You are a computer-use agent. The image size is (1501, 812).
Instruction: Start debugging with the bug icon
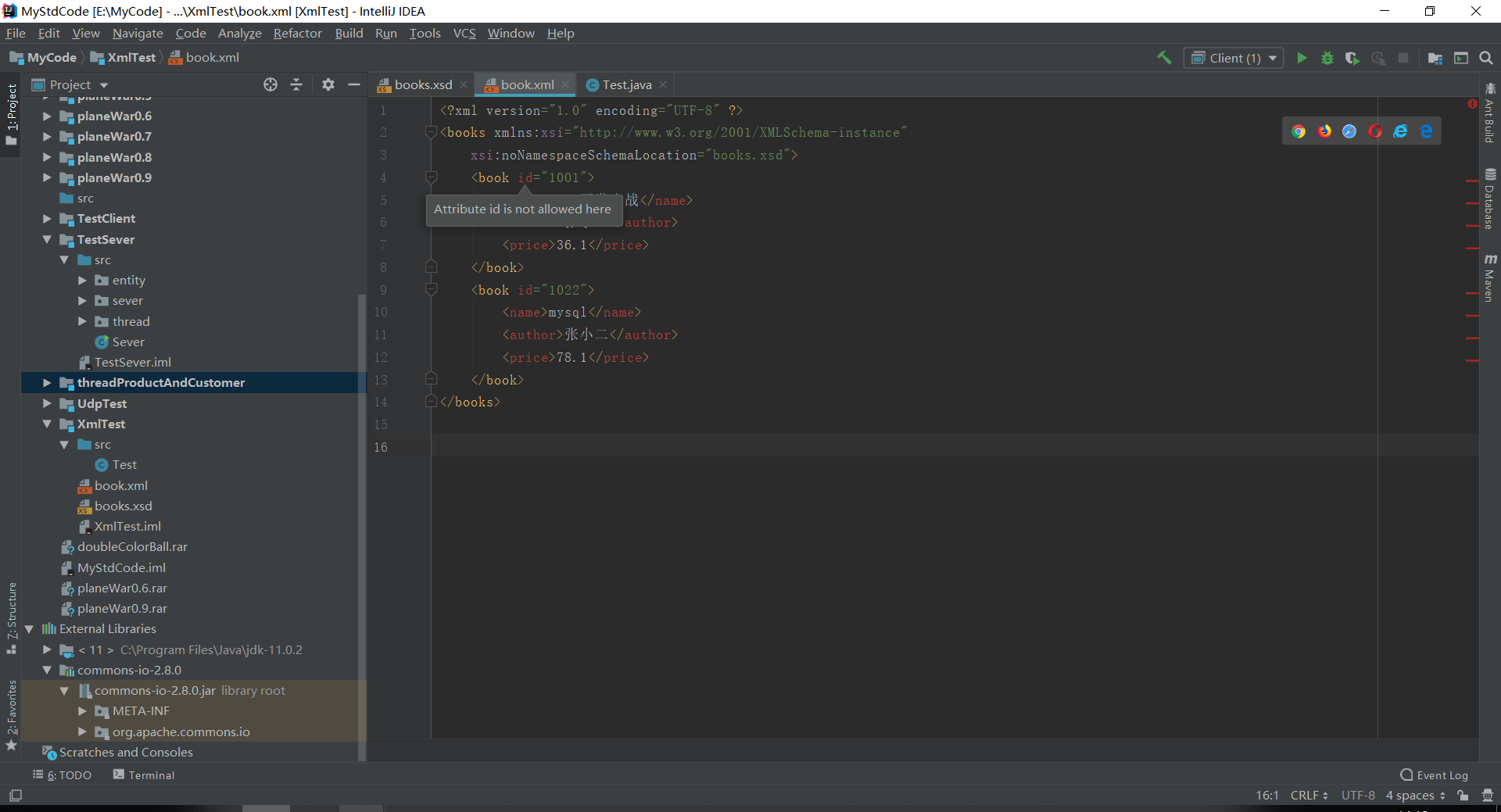coord(1327,58)
